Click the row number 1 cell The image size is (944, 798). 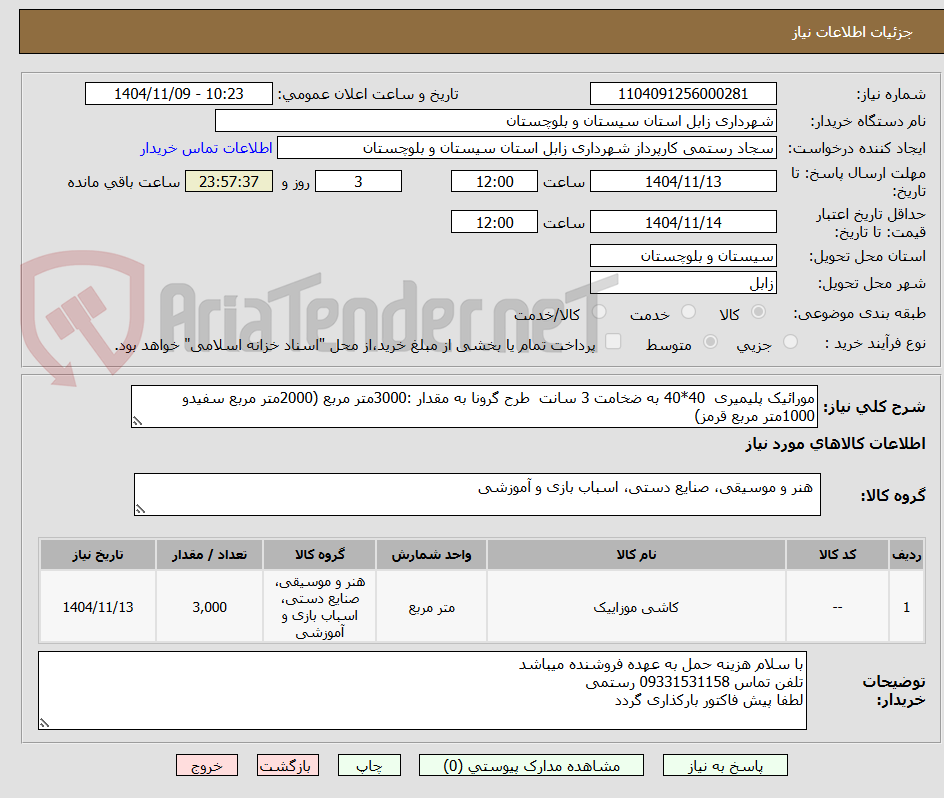pos(907,607)
